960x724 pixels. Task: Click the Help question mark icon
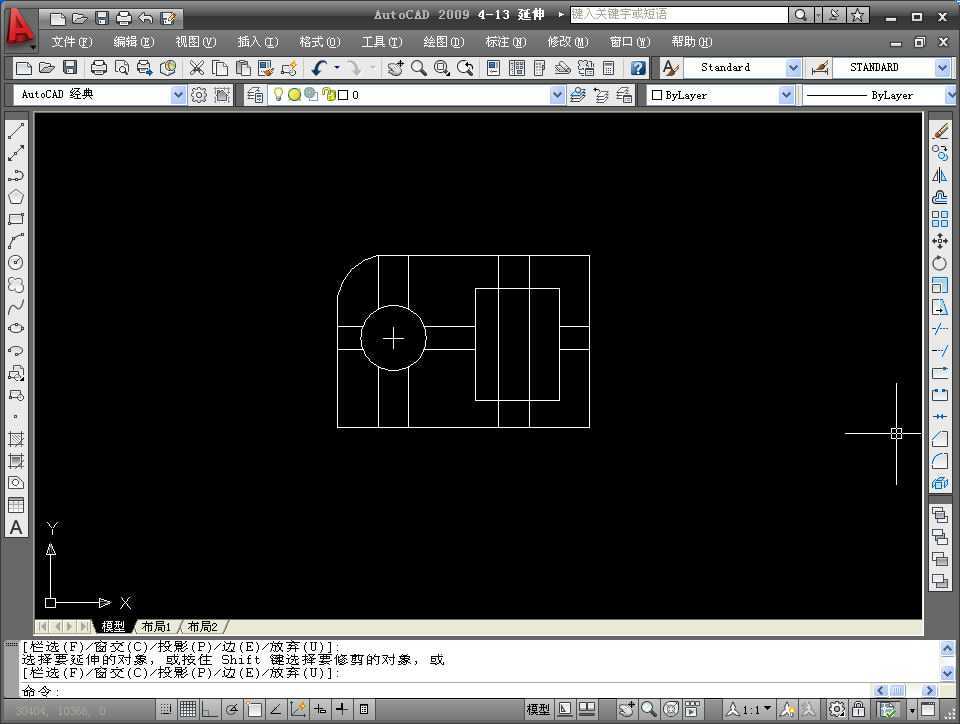[x=638, y=67]
